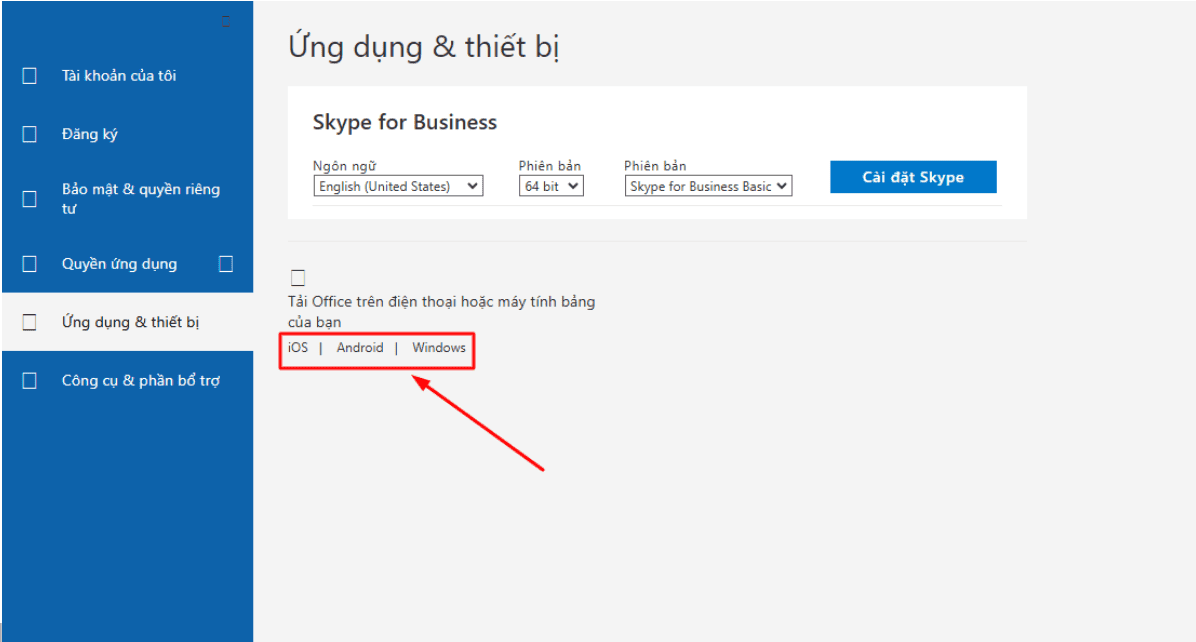Click icon beside Bảo mật & quyền riêng tư

[x=30, y=199]
